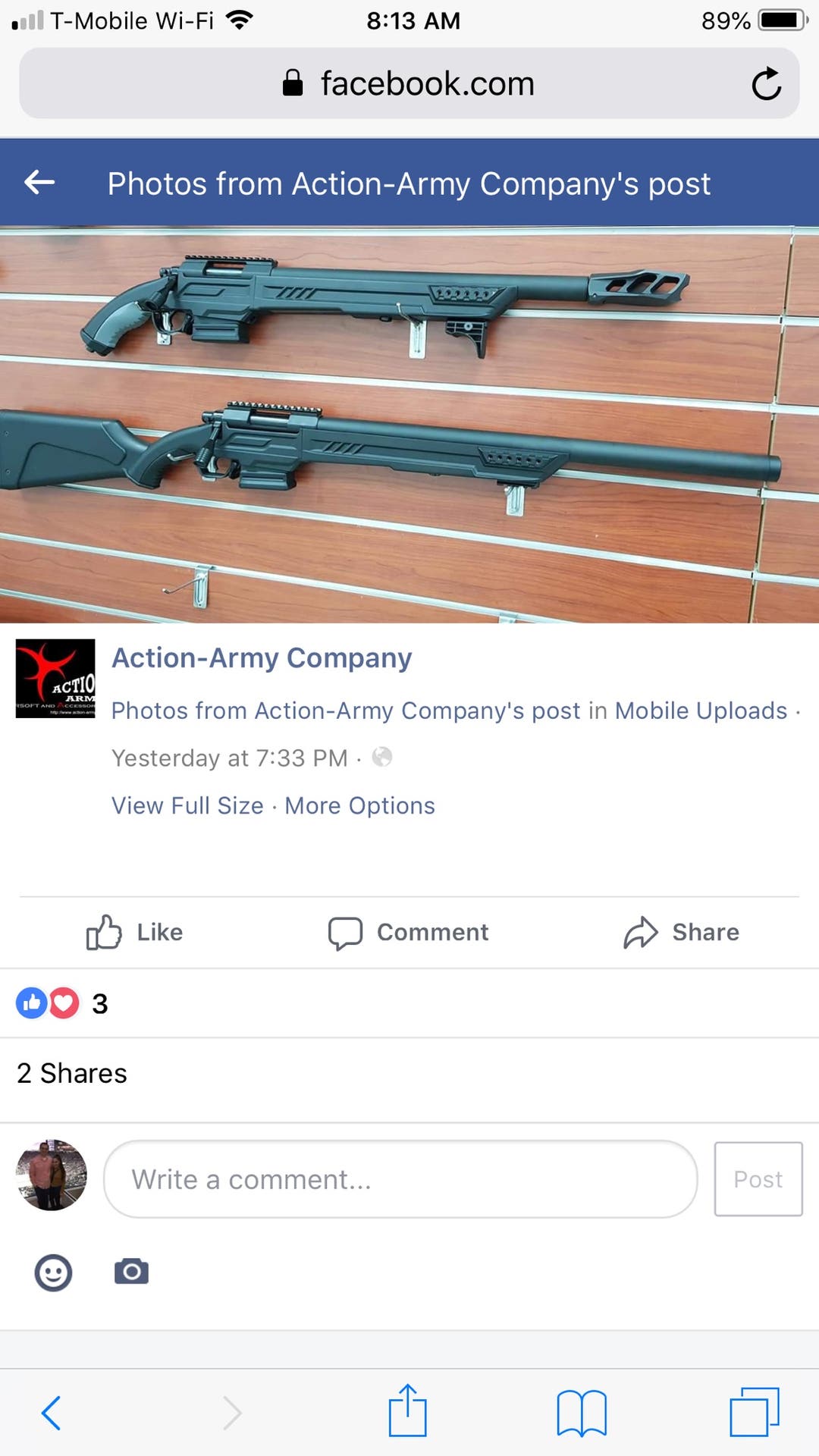
Task: Like the photo with thumbs-up icon
Action: click(134, 932)
